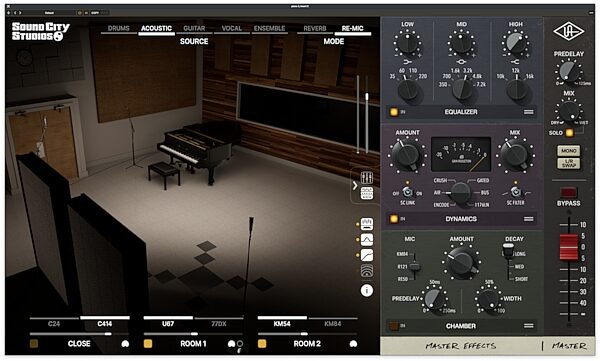Toggle the SOLO button
The height and width of the screenshot is (361, 600).
569,132
